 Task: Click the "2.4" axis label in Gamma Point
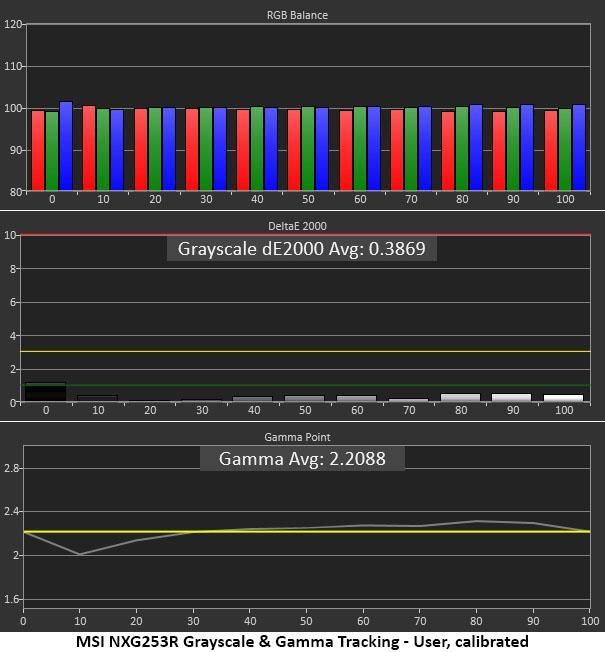pyautogui.click(x=11, y=511)
